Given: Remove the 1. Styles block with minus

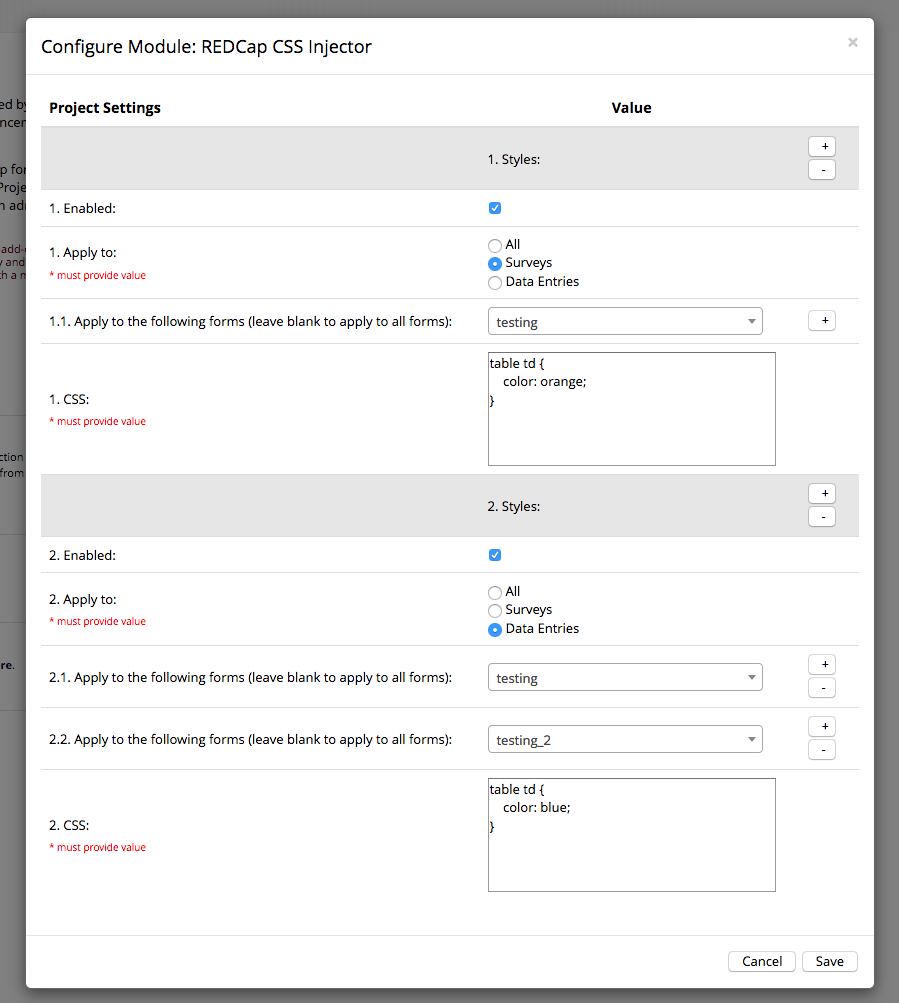Looking at the screenshot, I should [822, 170].
